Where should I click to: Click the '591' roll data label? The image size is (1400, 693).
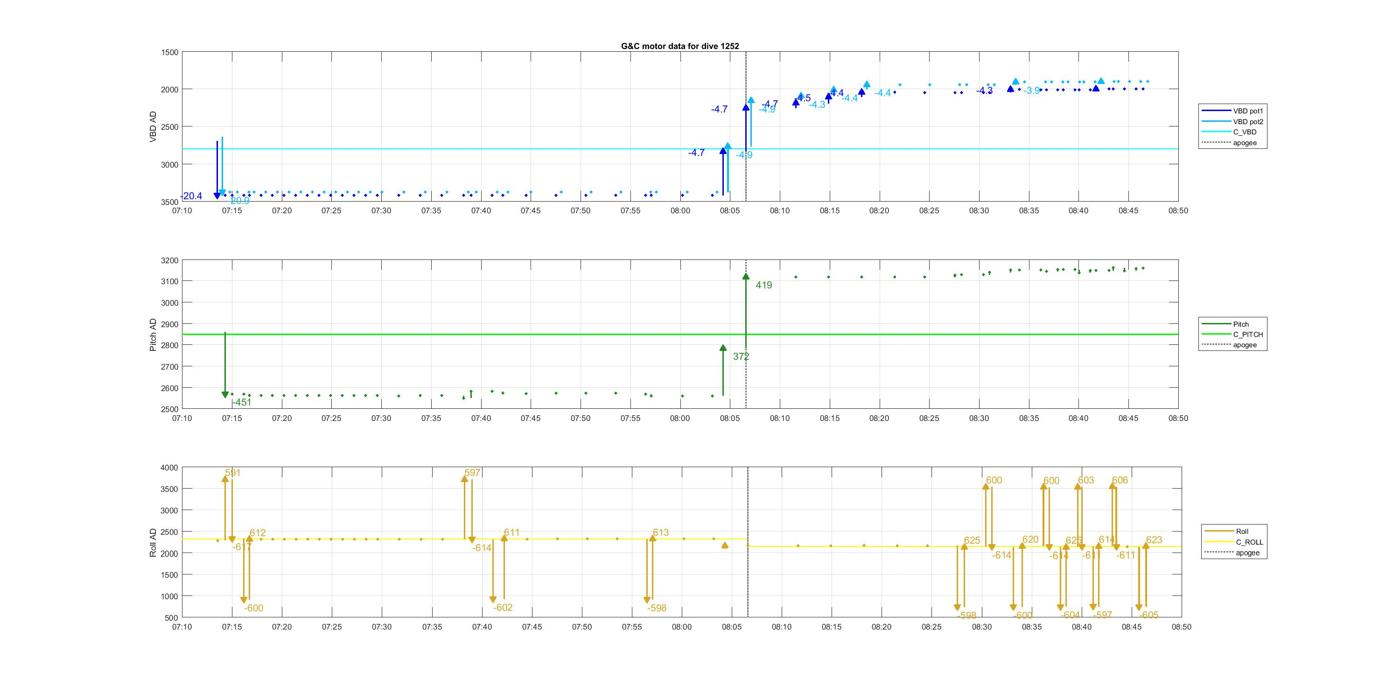(x=233, y=473)
